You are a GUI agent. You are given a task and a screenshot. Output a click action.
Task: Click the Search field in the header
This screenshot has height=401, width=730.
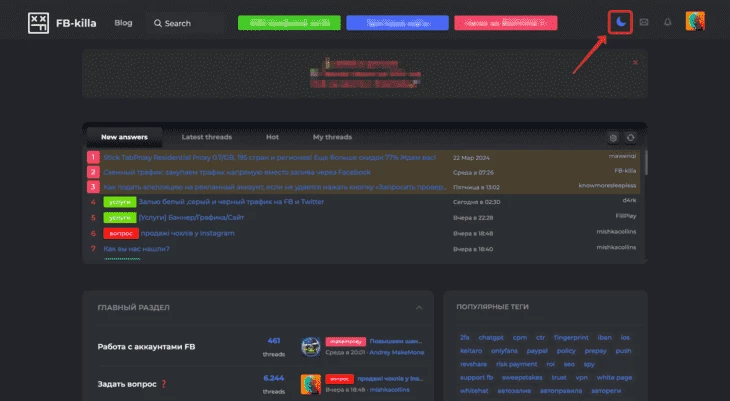pos(186,23)
